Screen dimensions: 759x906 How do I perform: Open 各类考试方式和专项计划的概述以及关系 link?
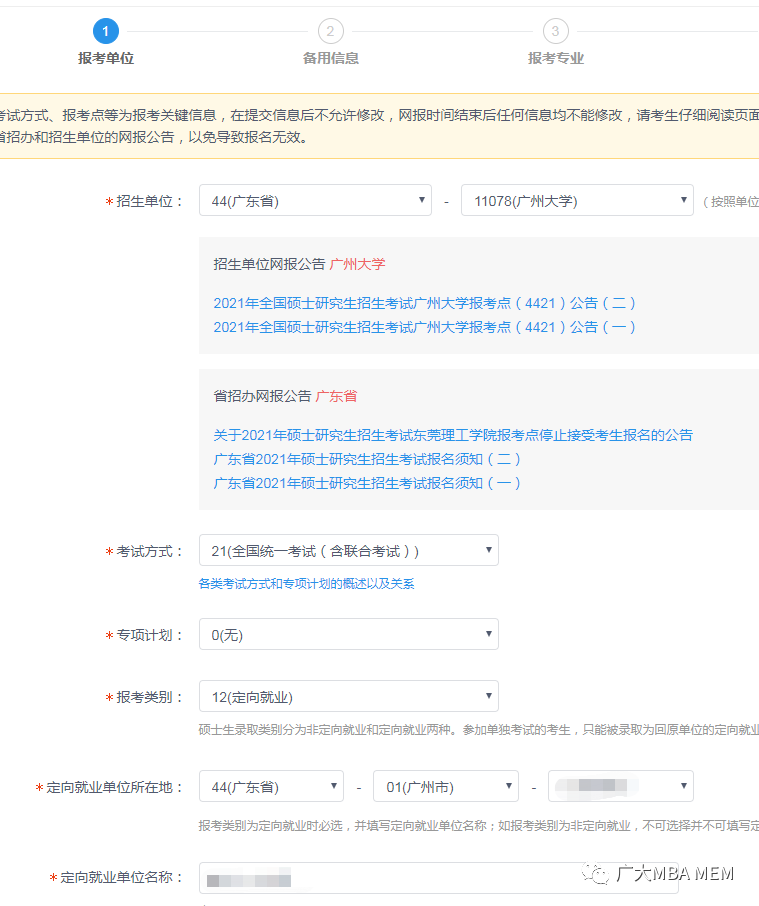[307, 584]
